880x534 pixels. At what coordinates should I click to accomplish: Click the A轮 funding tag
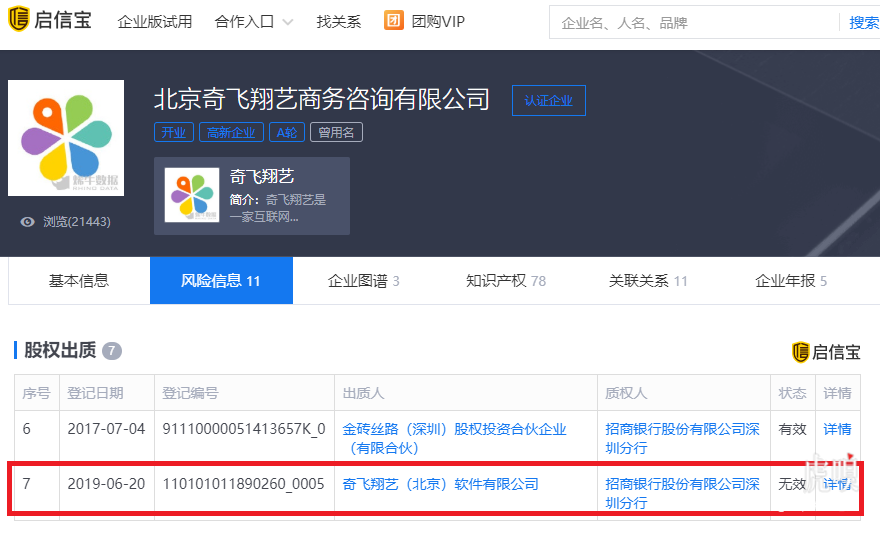287,133
